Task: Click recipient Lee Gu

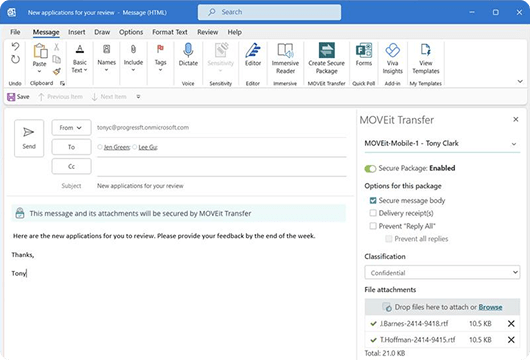Action: 148,147
